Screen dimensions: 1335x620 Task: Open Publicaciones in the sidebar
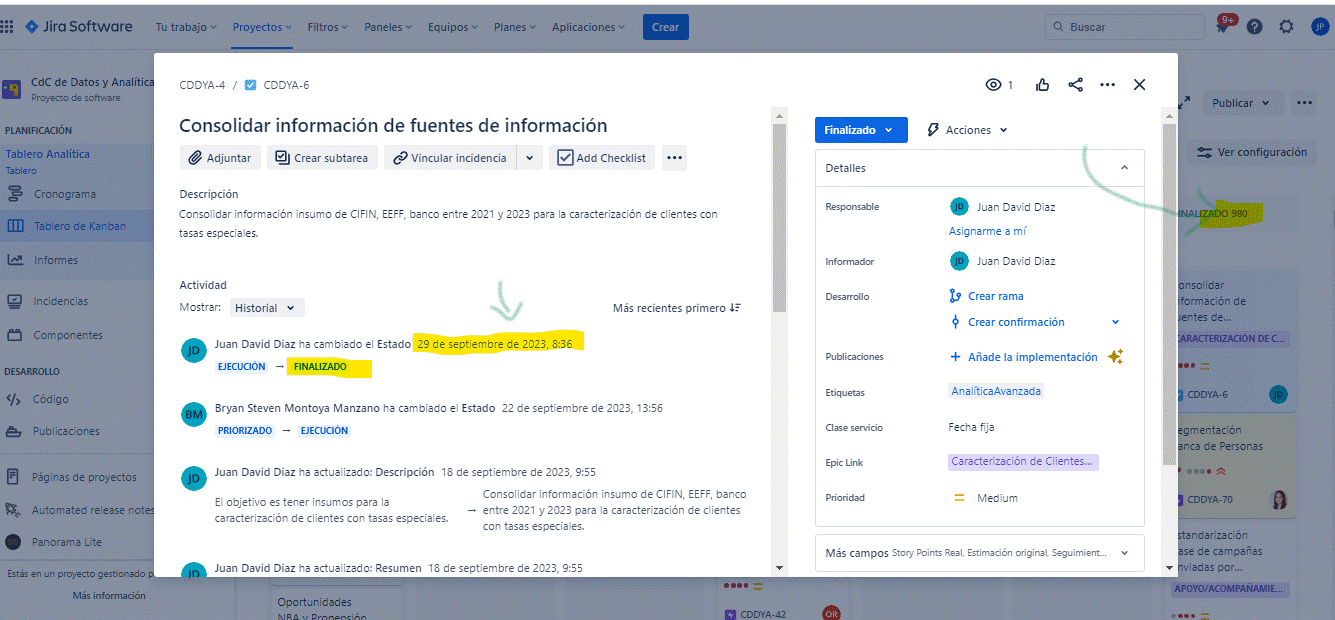coord(66,431)
